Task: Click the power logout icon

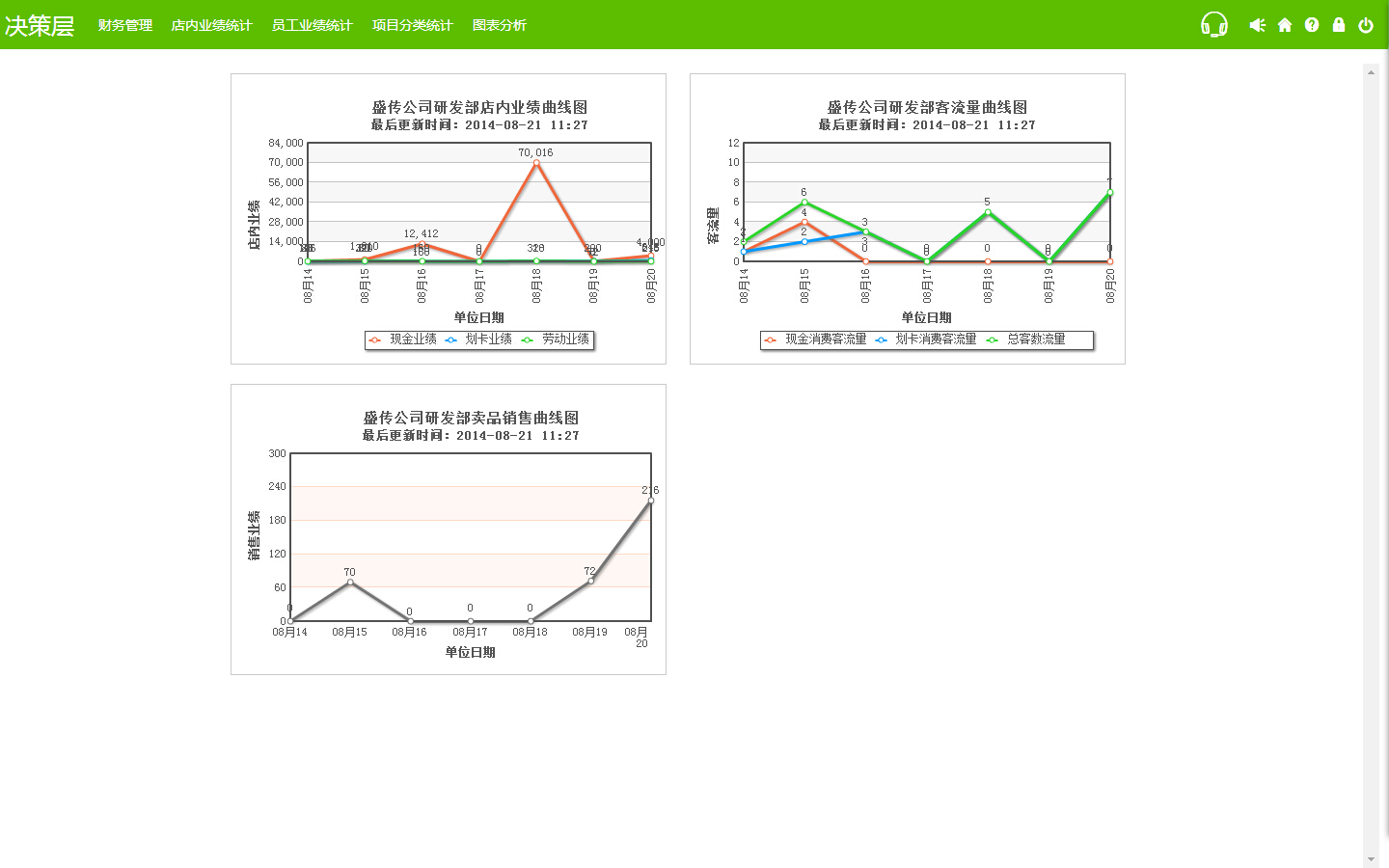Action: click(1366, 25)
